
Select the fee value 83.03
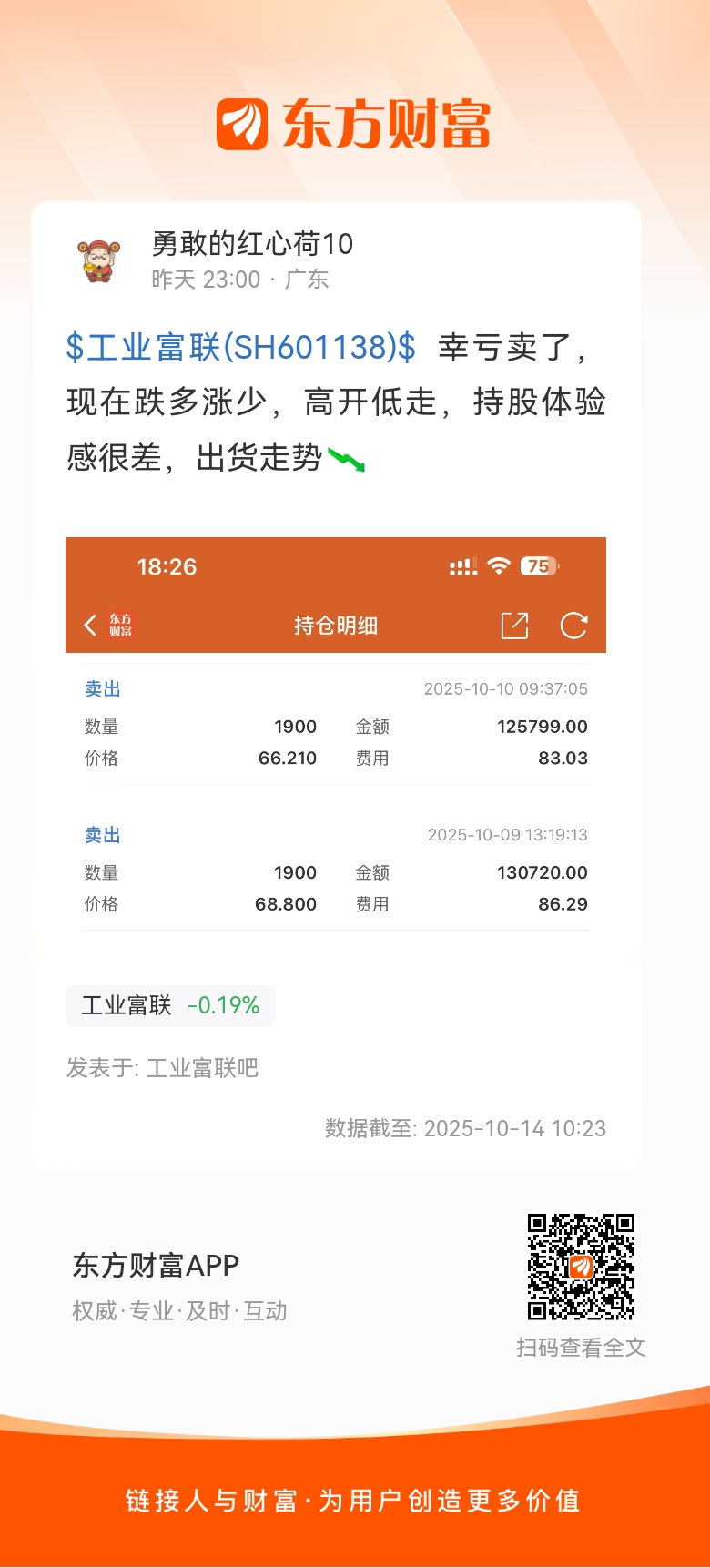[563, 758]
